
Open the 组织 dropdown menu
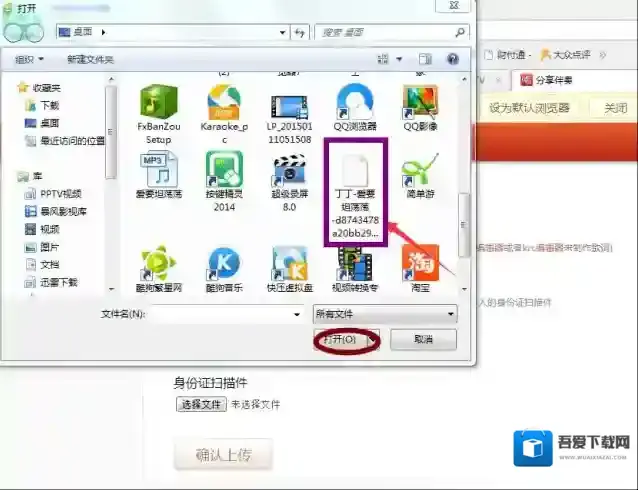click(29, 59)
